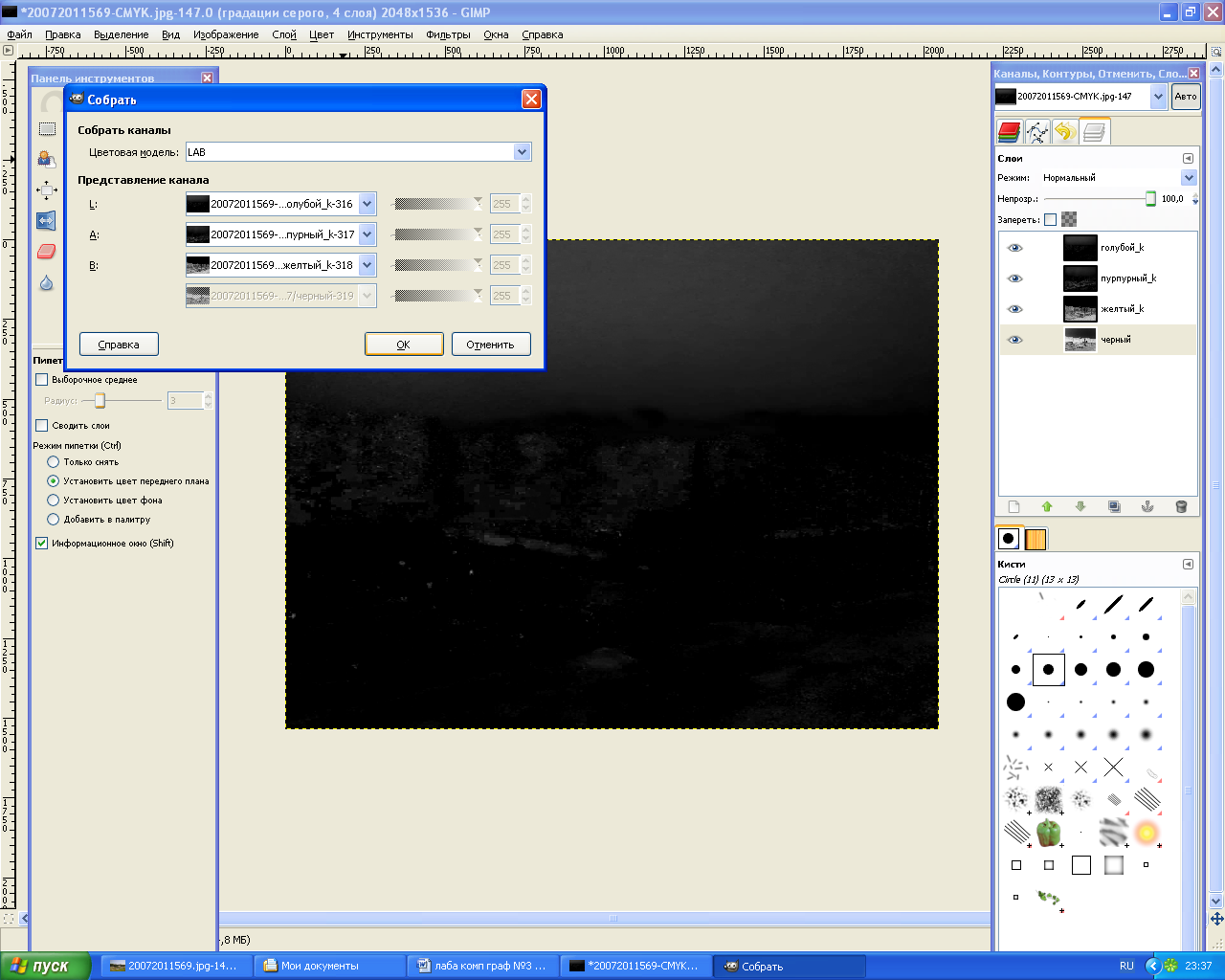Choose Добавить в палитру radio option
Screen dimensions: 1225x980
pyautogui.click(x=54, y=520)
